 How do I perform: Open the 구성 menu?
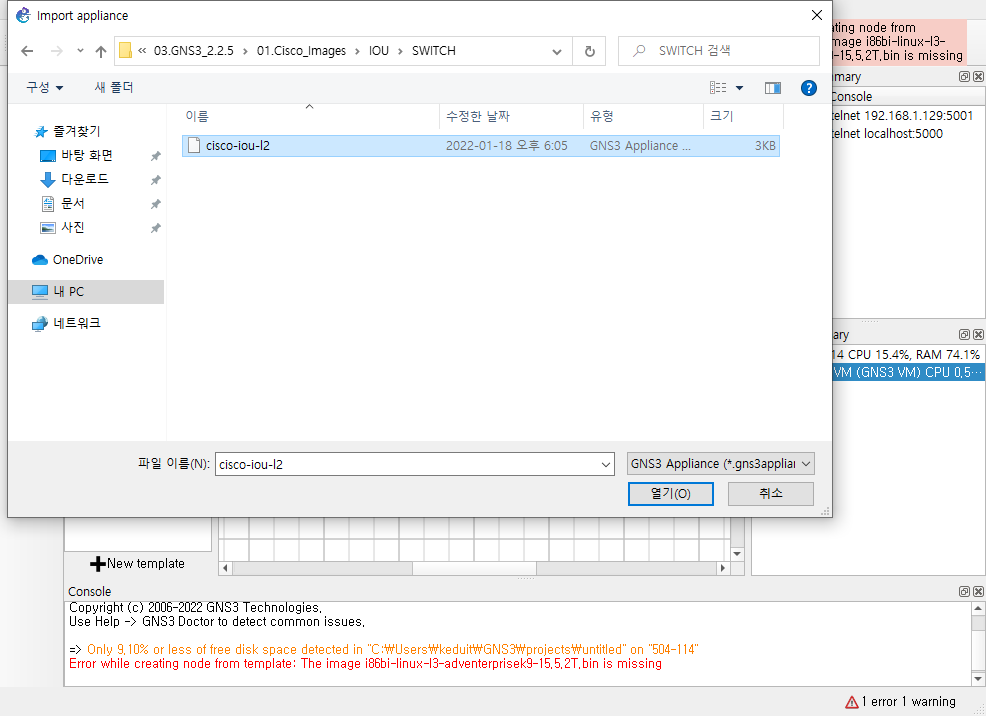(44, 87)
